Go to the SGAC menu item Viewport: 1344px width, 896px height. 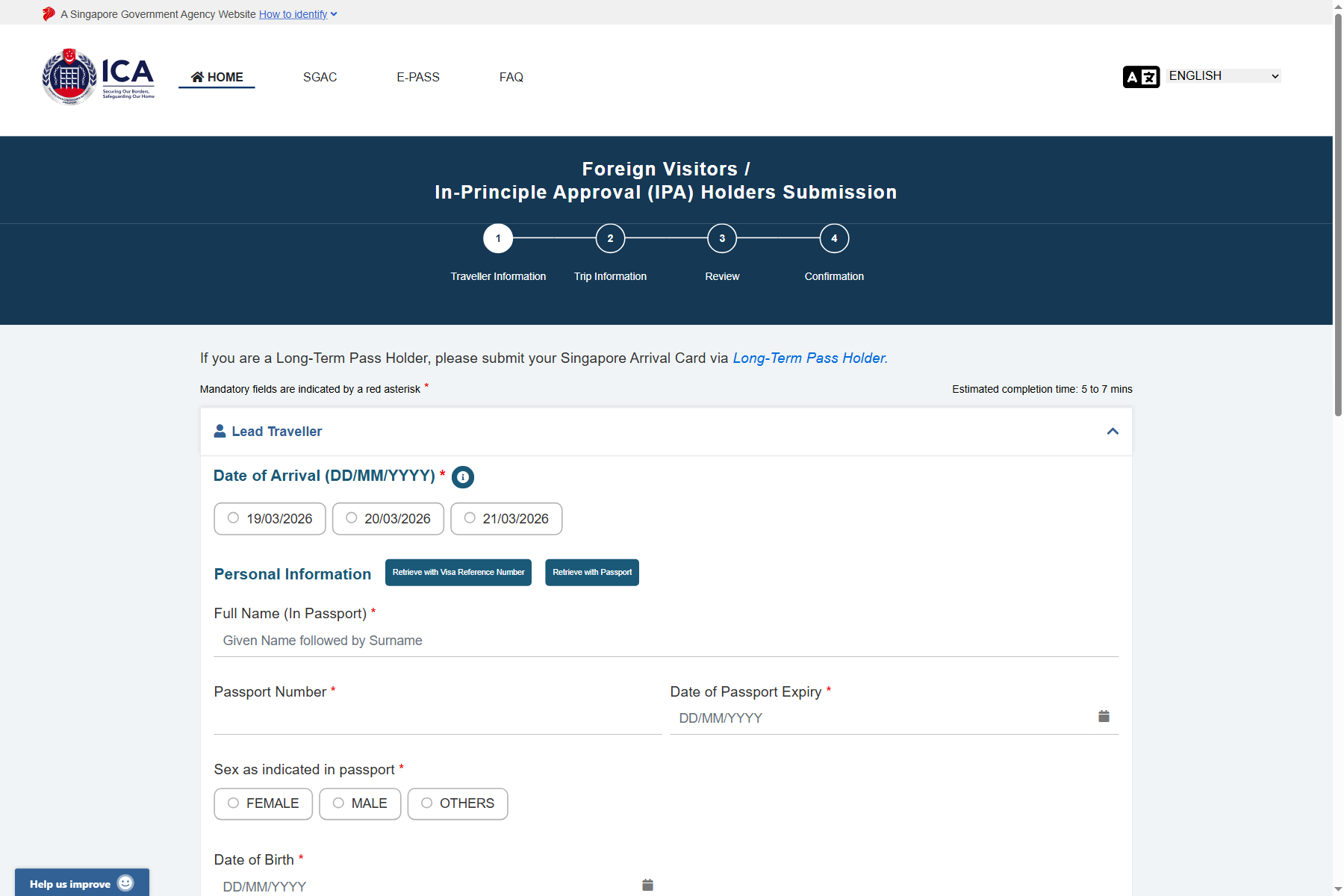[320, 77]
